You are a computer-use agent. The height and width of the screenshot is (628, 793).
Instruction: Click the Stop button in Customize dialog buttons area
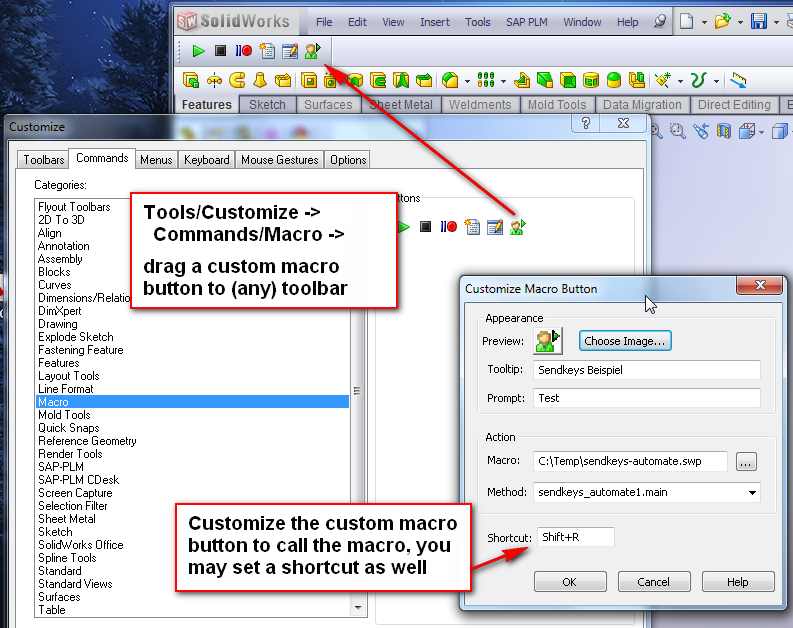coord(426,227)
